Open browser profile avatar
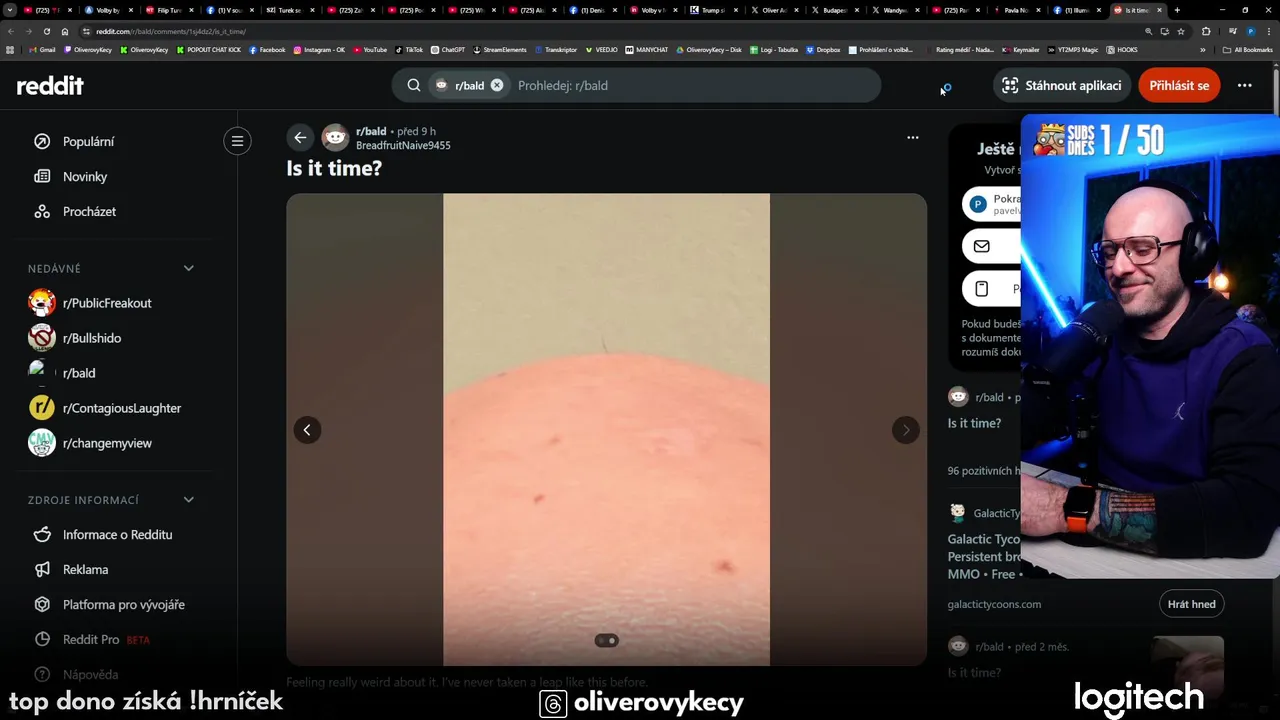The image size is (1280, 720). click(1250, 31)
